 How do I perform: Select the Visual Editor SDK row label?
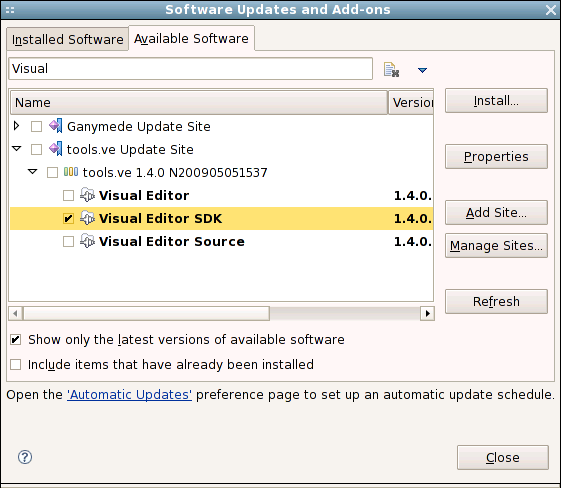[160, 219]
